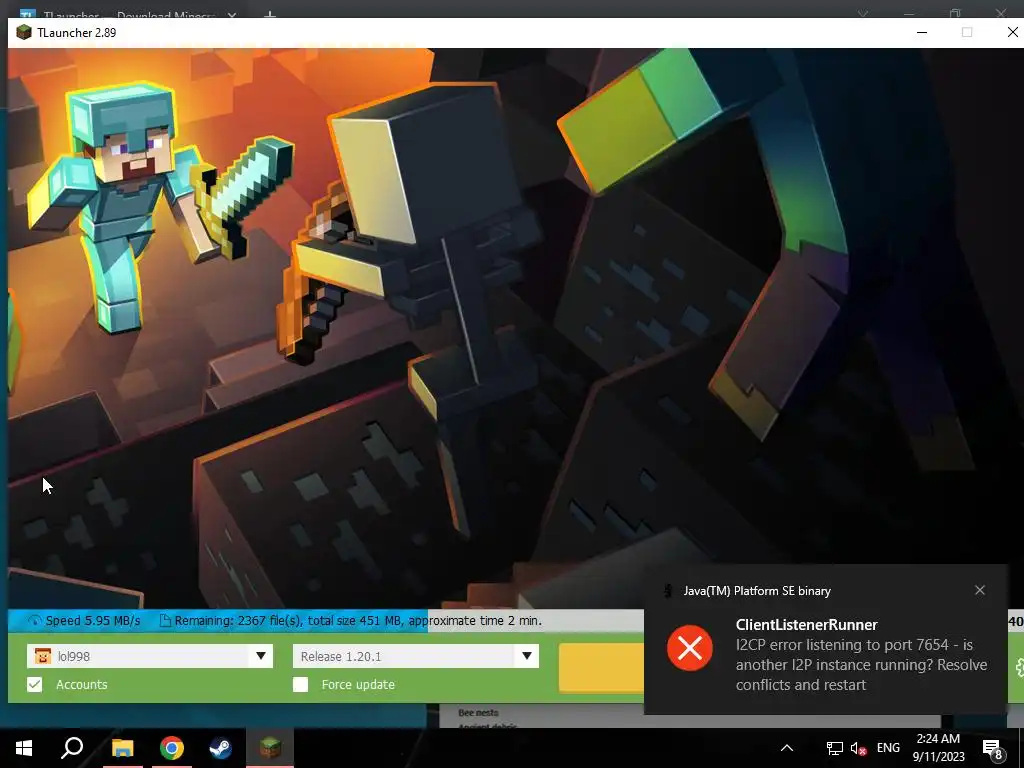Click the TLauncher grass block taskbar icon
The width and height of the screenshot is (1024, 768).
point(270,748)
